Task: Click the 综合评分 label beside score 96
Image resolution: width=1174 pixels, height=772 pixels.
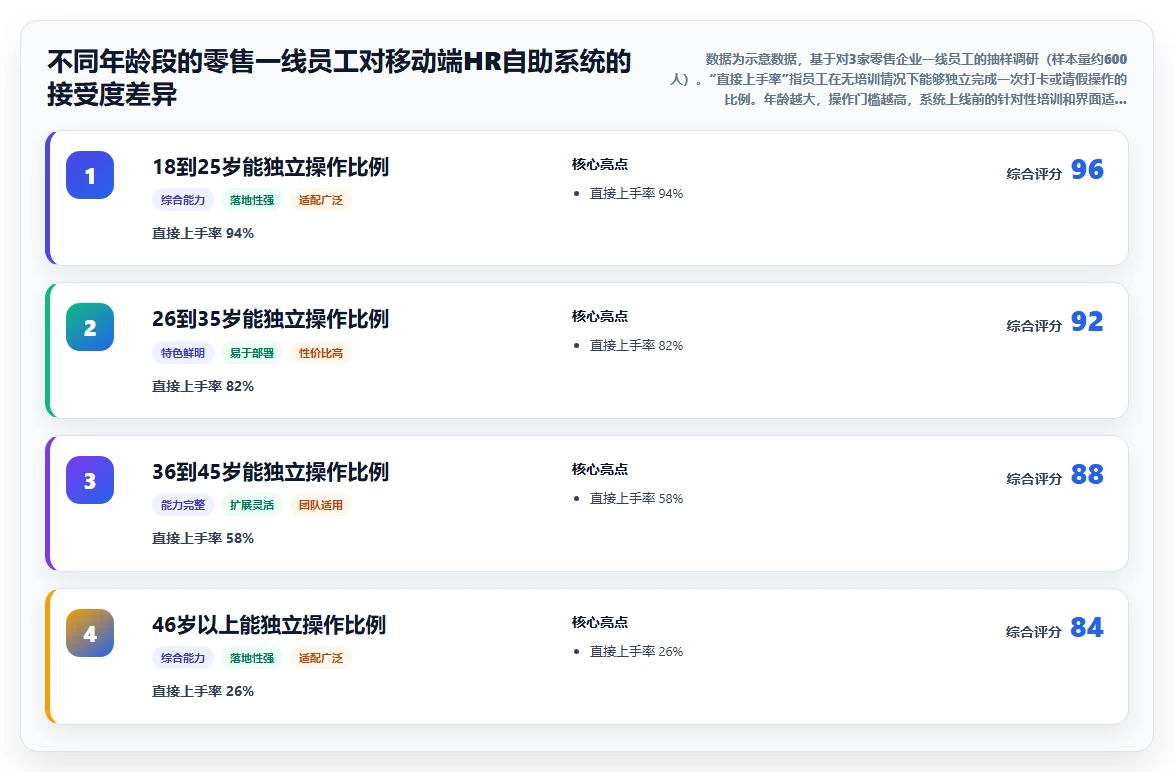Action: (1034, 174)
